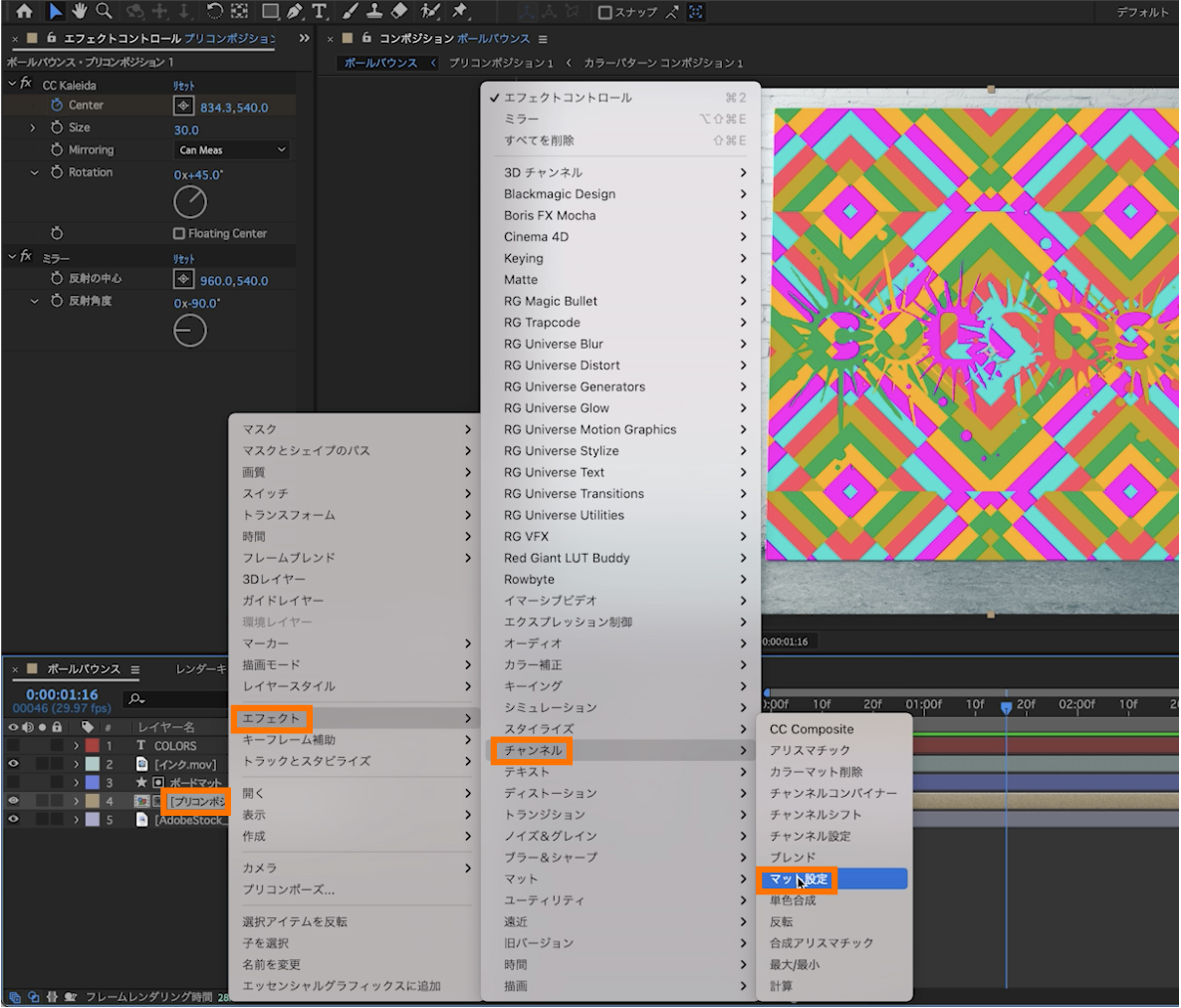
Task: Click the Home icon in toolbar
Action: [24, 12]
